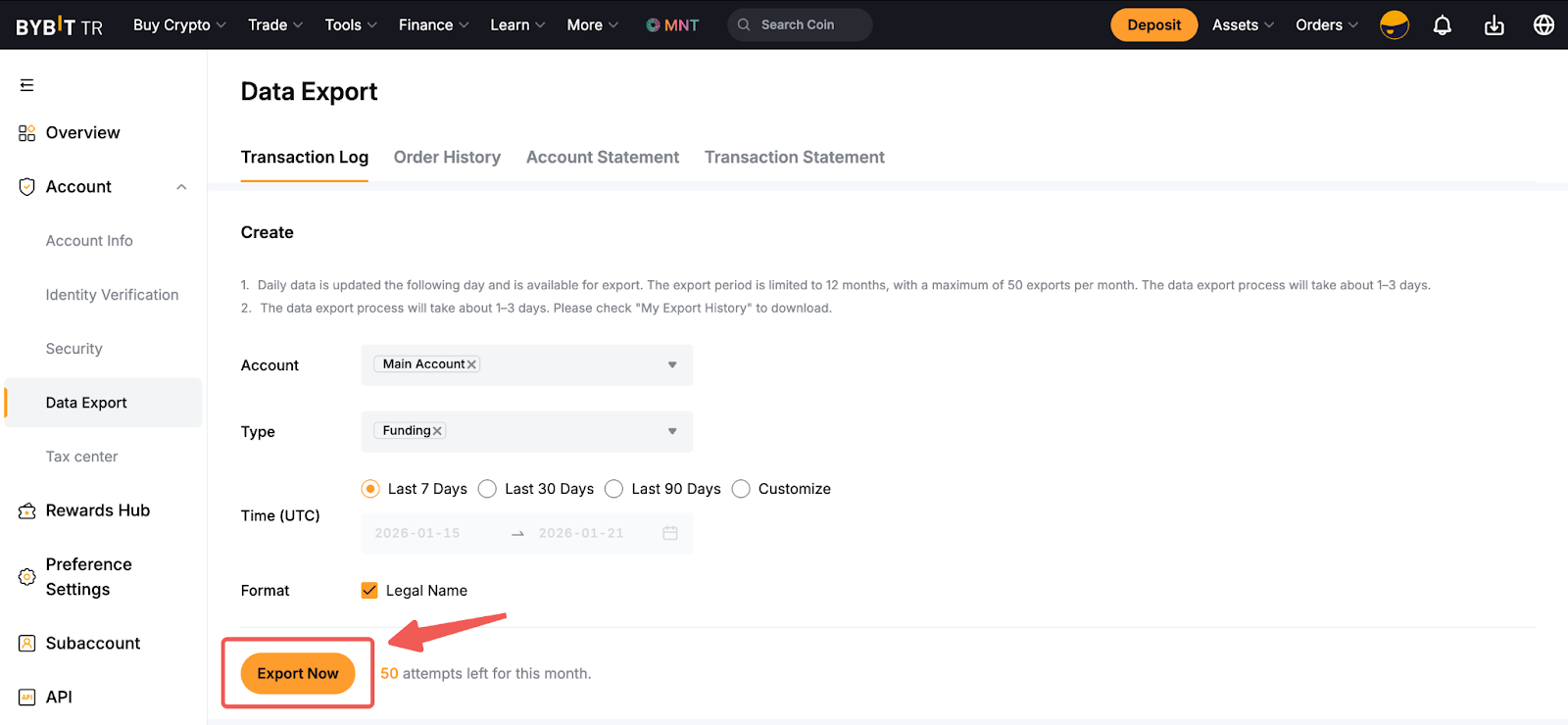The height and width of the screenshot is (725, 1568).
Task: Collapse the sidebar menu icon
Action: point(26,85)
